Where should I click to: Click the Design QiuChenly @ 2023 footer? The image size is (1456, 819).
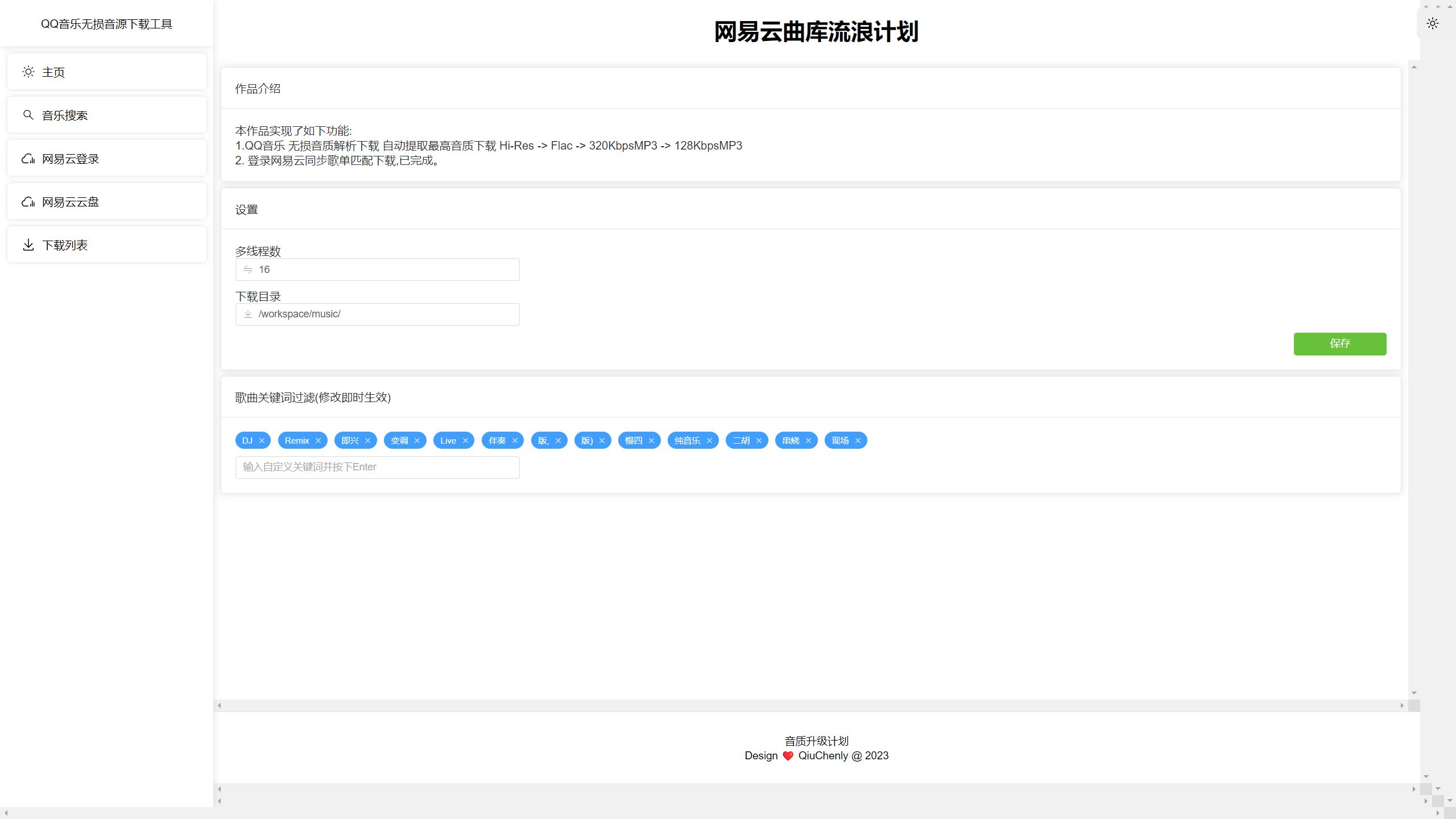click(x=816, y=755)
